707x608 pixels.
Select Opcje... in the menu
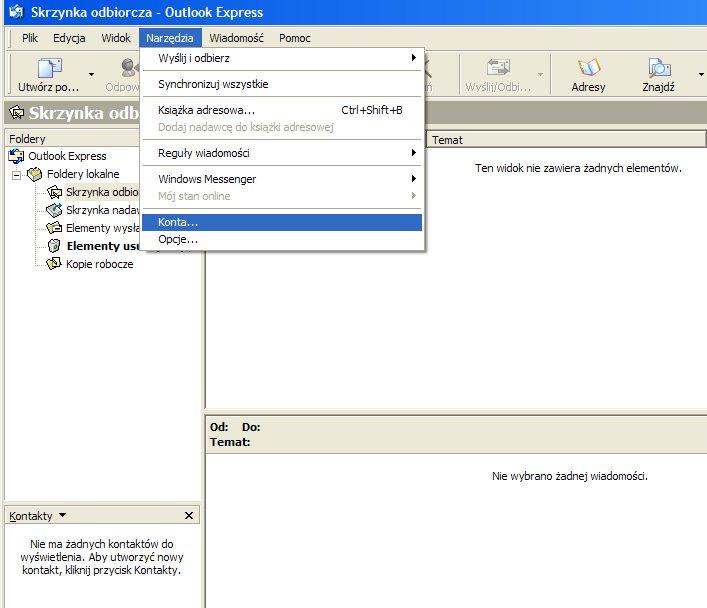tap(178, 239)
